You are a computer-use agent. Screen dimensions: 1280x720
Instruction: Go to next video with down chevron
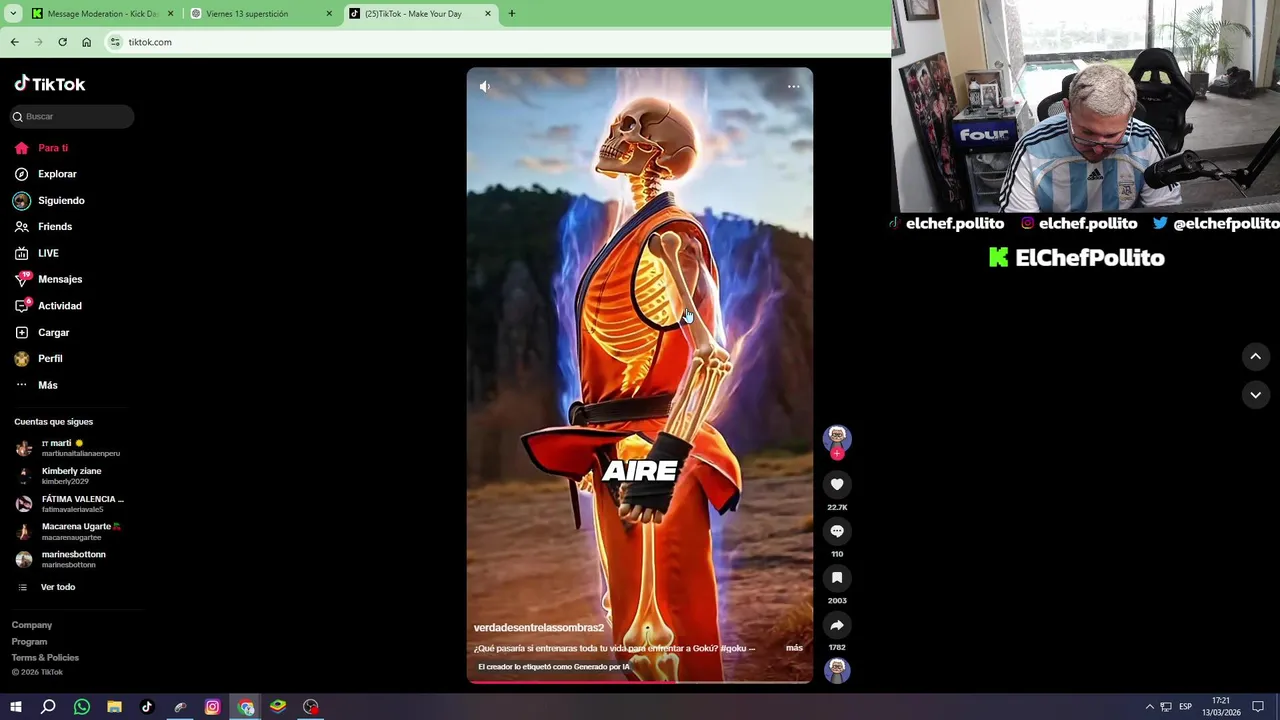pos(1255,395)
